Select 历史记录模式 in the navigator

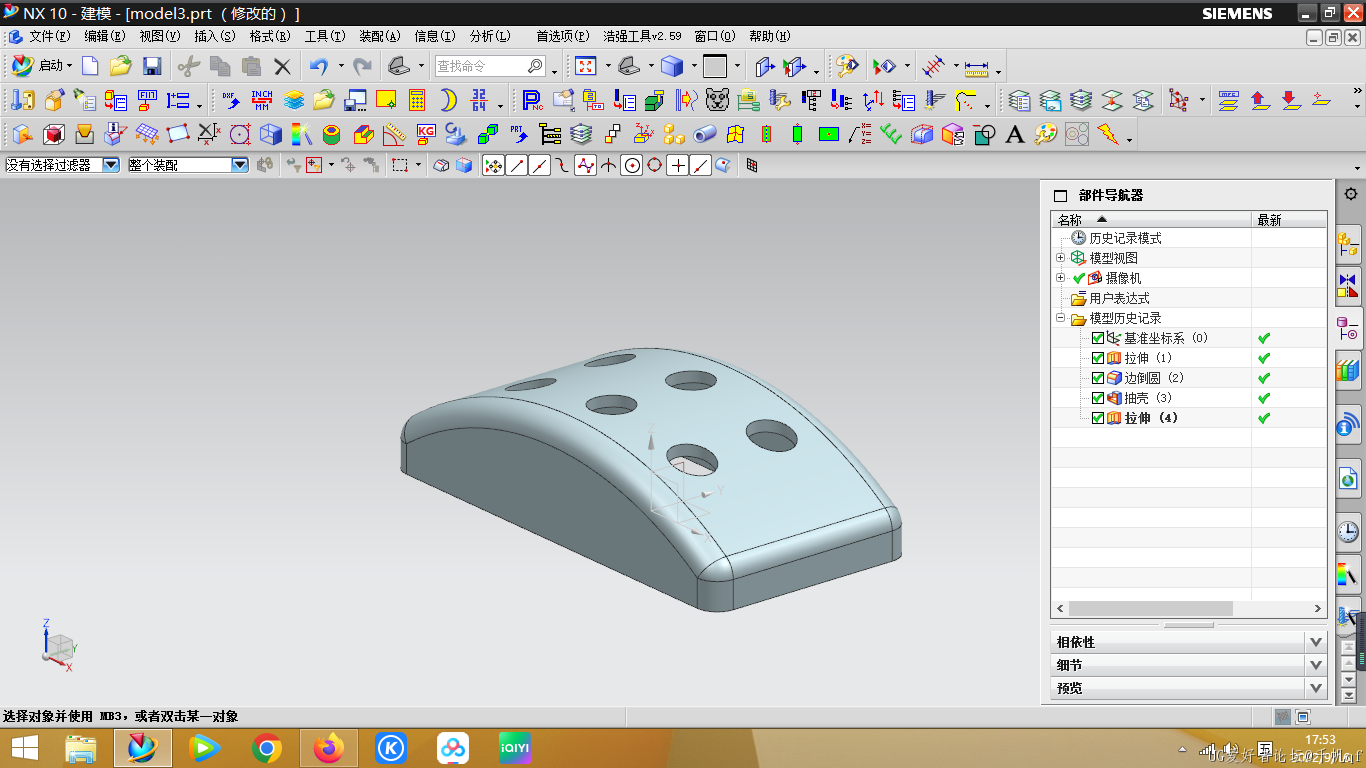click(1125, 238)
